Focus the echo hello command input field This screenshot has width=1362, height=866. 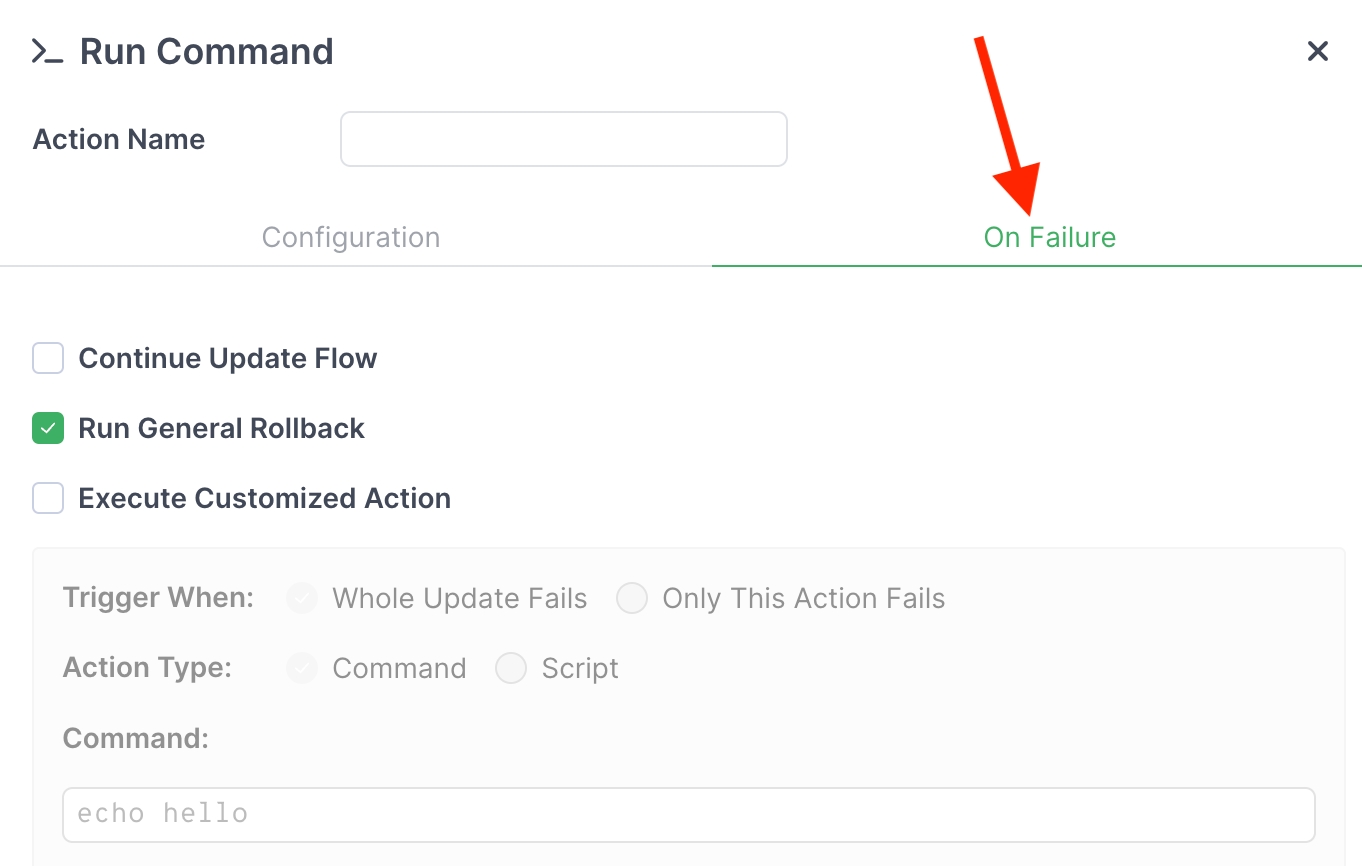(x=688, y=814)
